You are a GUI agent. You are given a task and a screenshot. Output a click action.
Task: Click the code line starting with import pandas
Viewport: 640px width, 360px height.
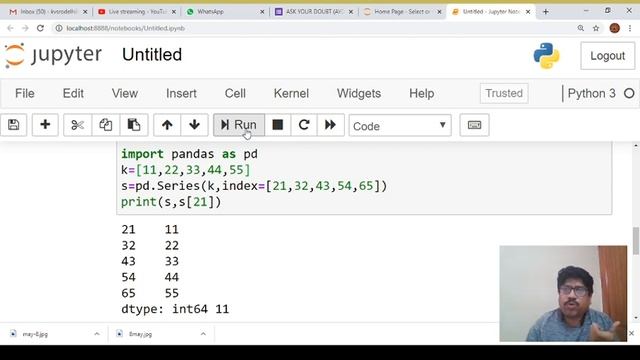(189, 154)
